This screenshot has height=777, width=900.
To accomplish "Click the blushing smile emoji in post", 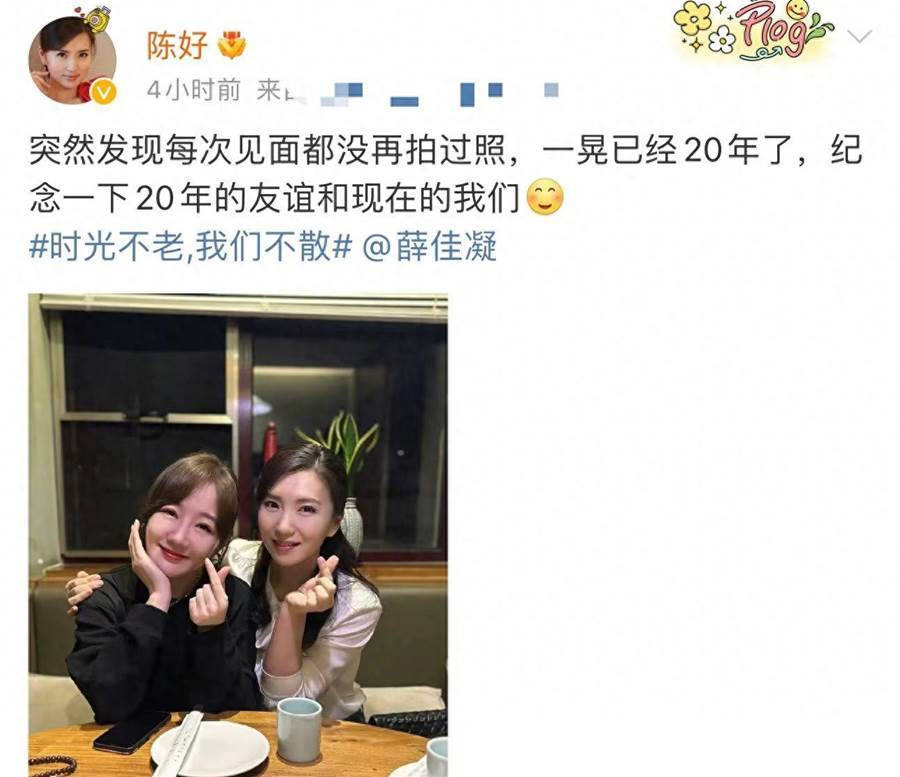I will coord(545,197).
